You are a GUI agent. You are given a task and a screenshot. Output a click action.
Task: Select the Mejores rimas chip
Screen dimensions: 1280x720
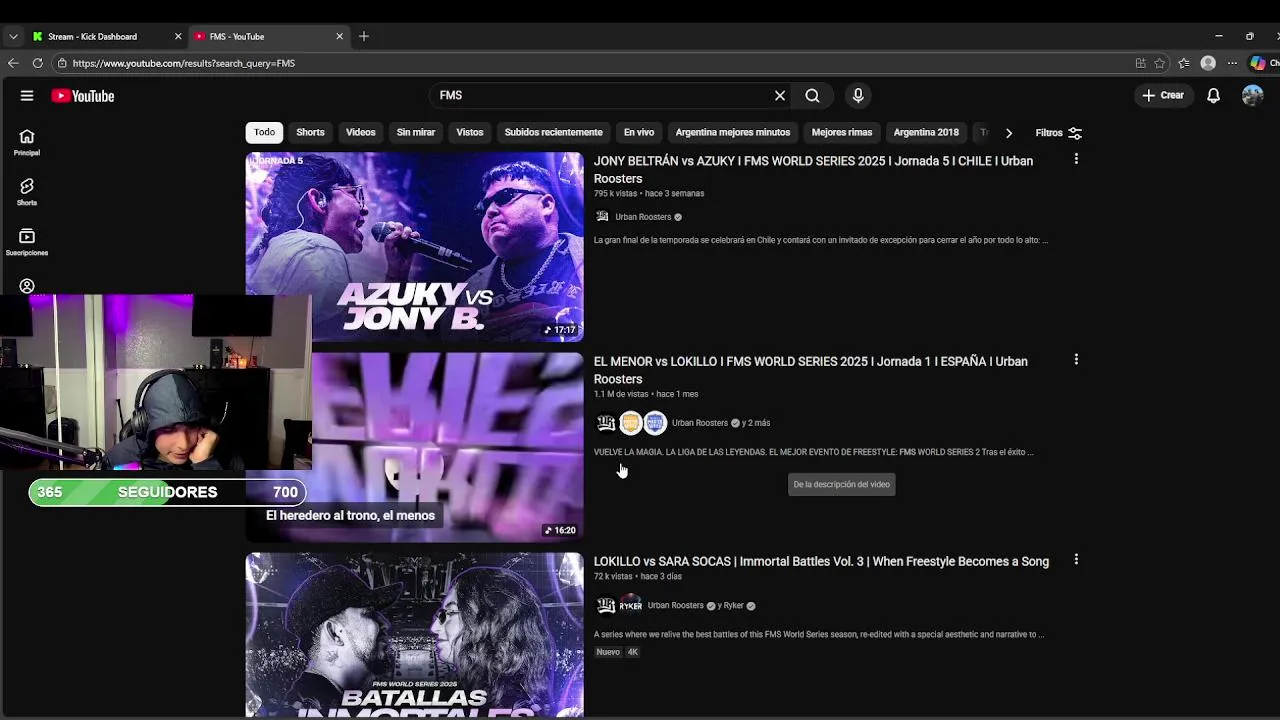point(841,132)
